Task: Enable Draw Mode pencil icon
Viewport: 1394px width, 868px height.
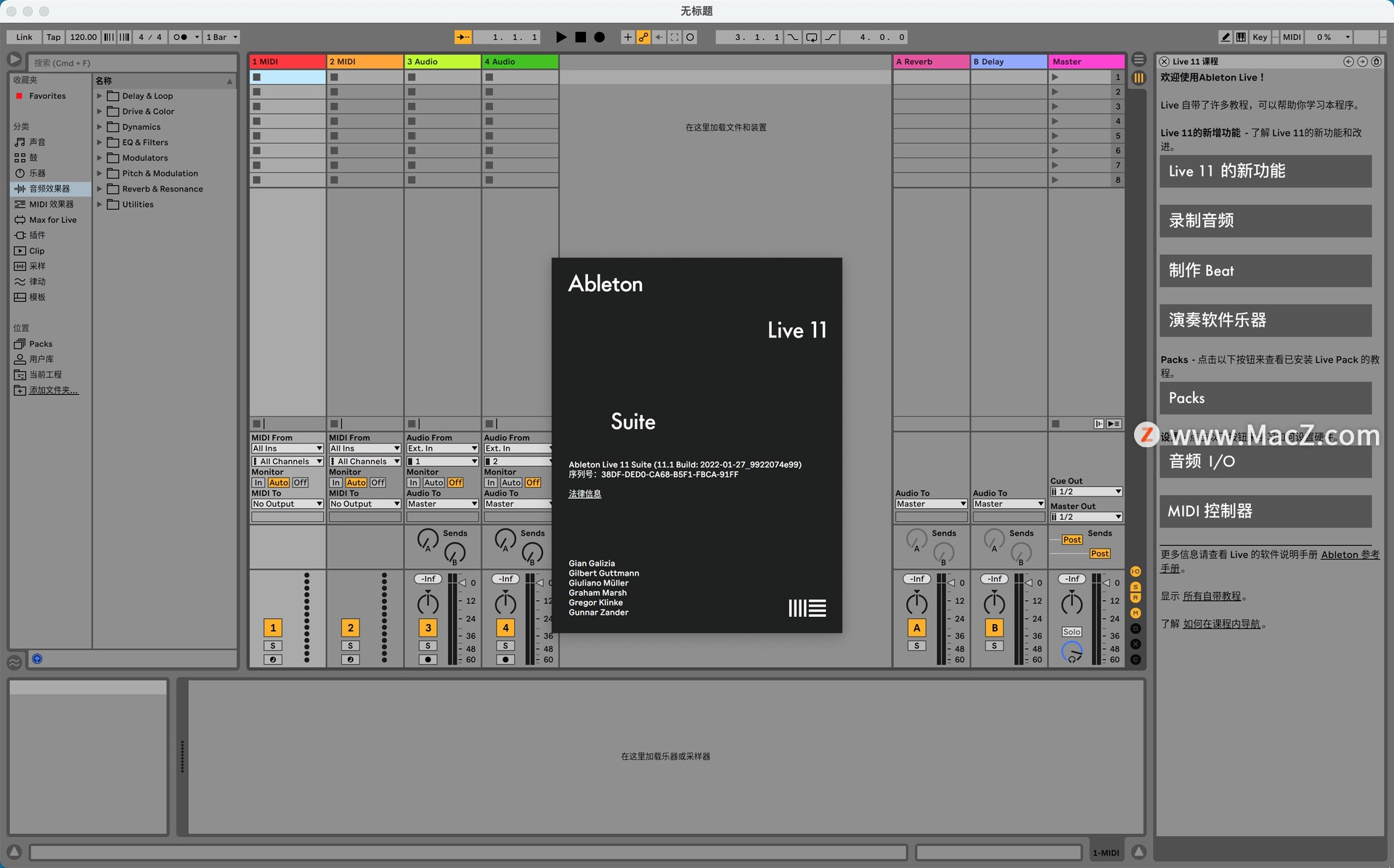Action: click(x=1226, y=37)
